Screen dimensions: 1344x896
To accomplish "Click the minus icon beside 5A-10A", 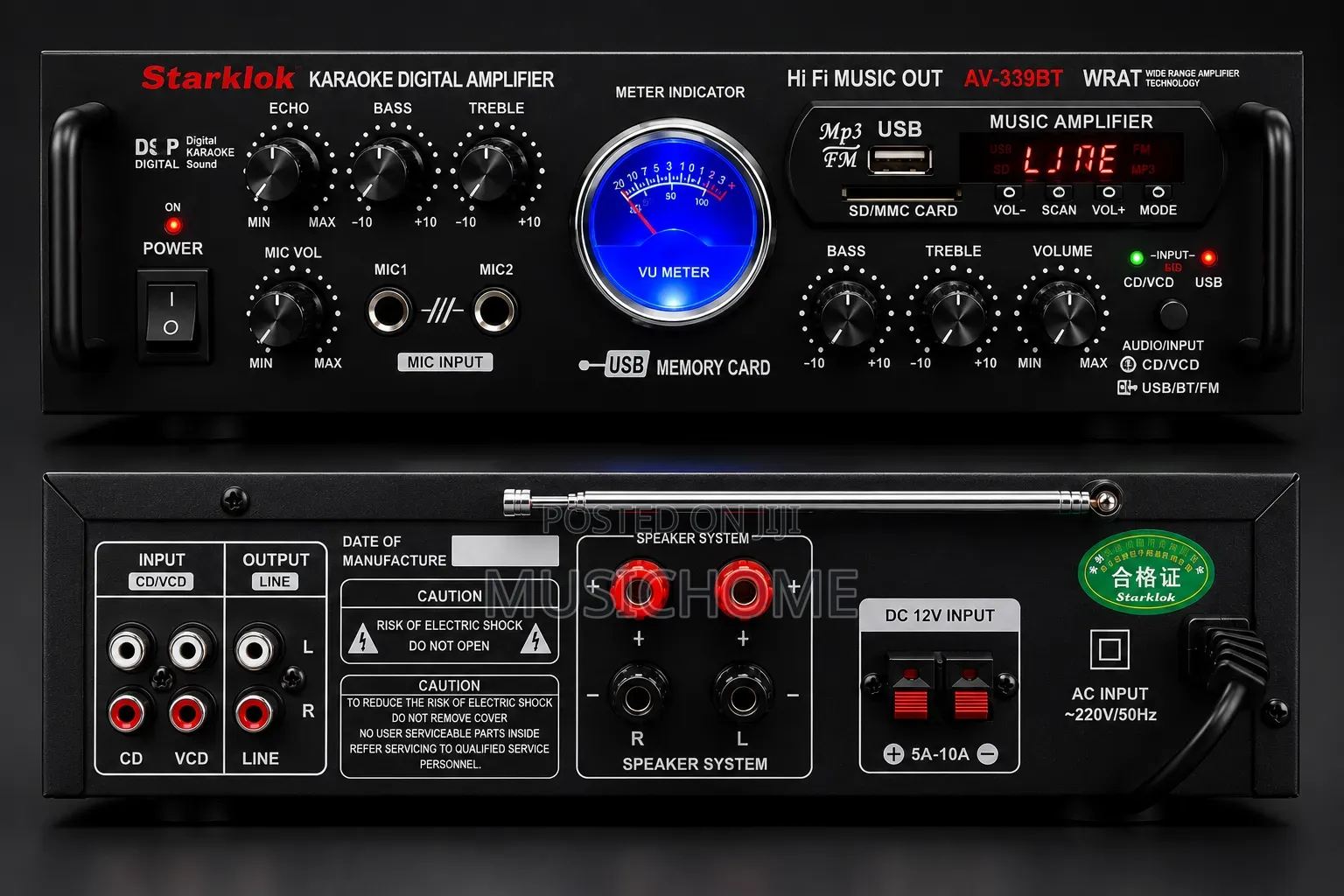I will [988, 754].
